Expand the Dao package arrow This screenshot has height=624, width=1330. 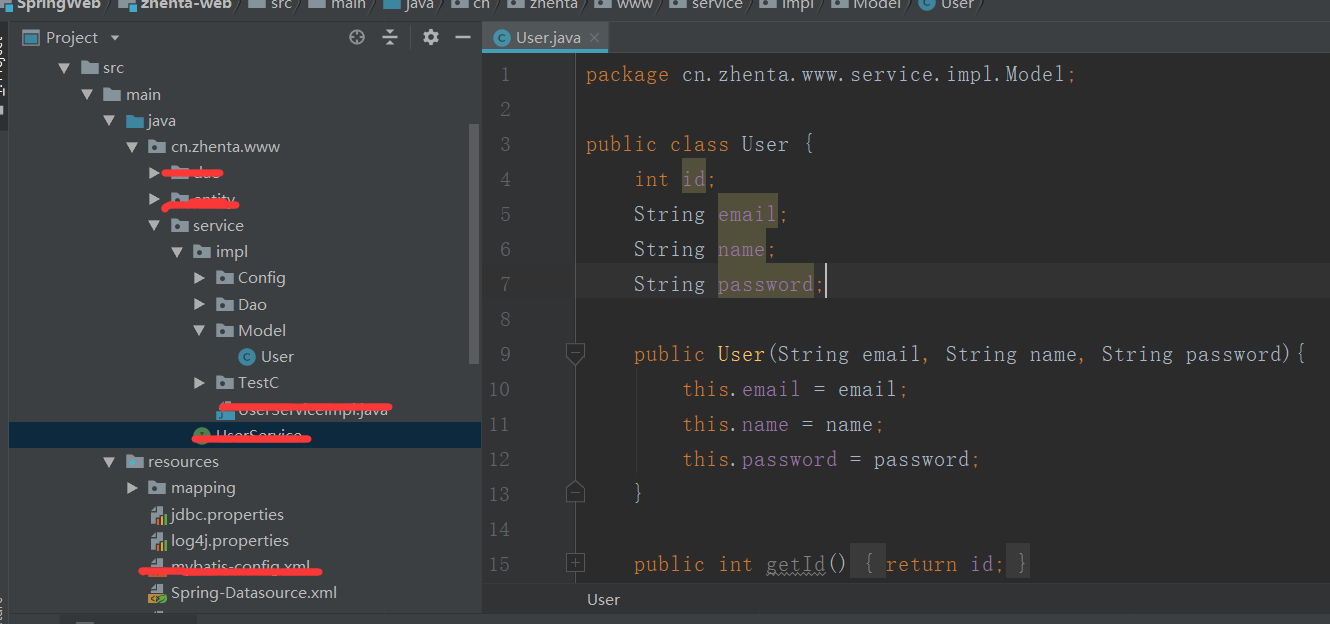199,304
